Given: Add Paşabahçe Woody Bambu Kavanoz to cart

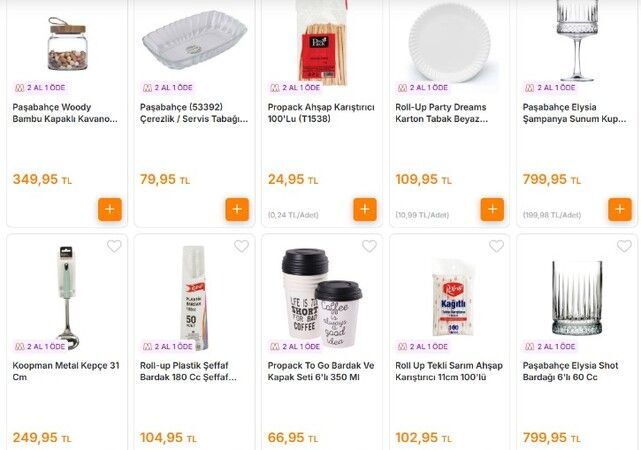Looking at the screenshot, I should [x=110, y=210].
